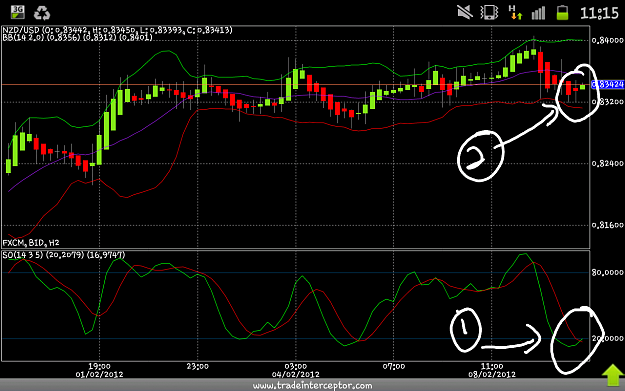Tap the phone vibrate mode icon
The height and width of the screenshot is (391, 625).
(489, 12)
